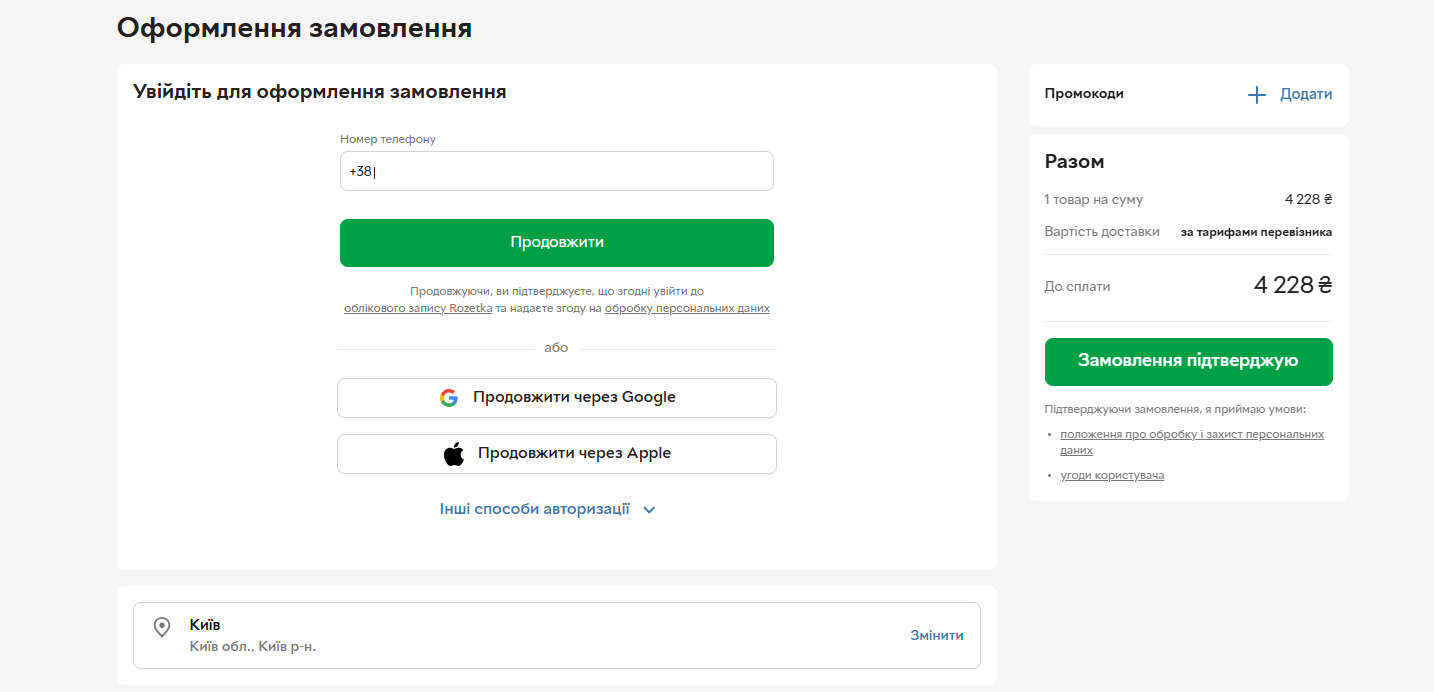Click the green Продовжити button

pyautogui.click(x=557, y=243)
